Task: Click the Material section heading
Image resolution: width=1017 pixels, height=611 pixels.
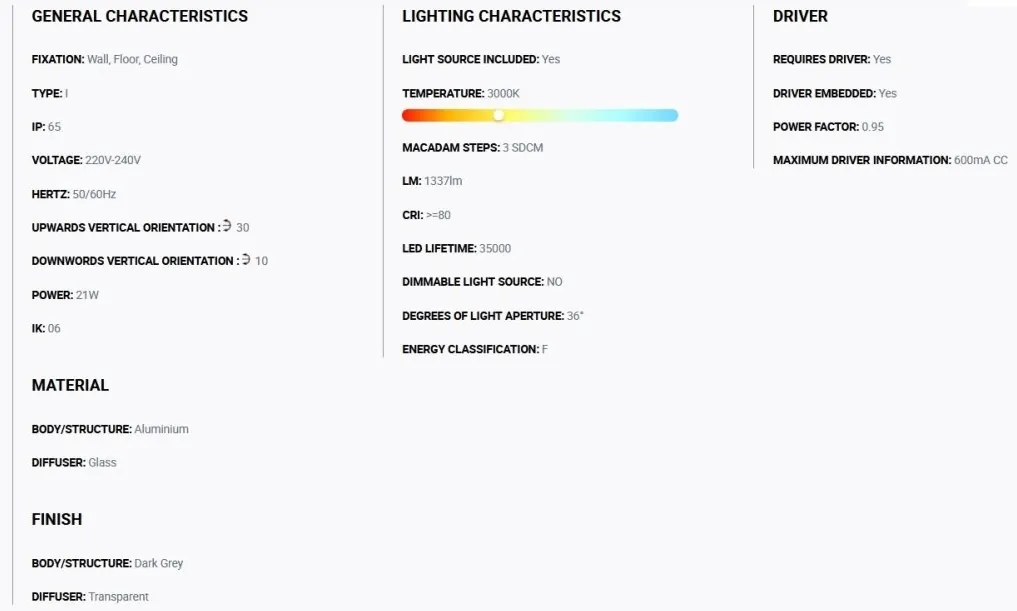Action: (70, 385)
